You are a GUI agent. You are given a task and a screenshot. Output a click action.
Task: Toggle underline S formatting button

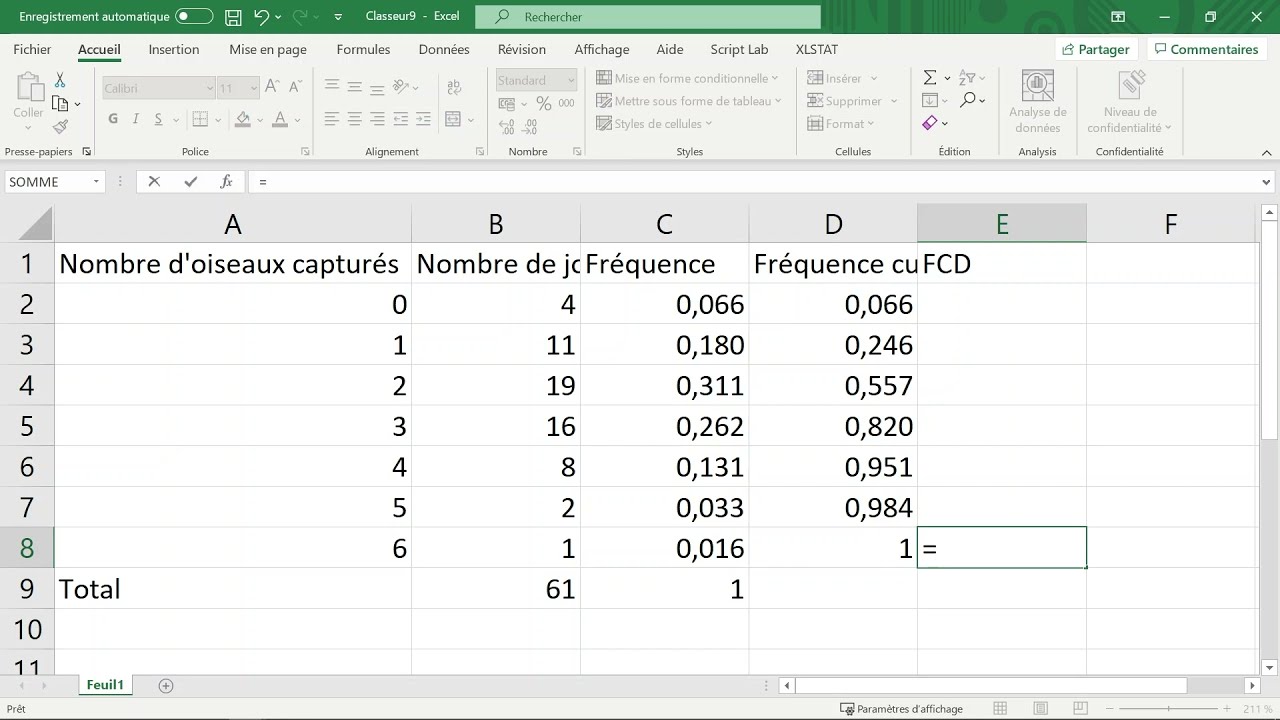159,119
